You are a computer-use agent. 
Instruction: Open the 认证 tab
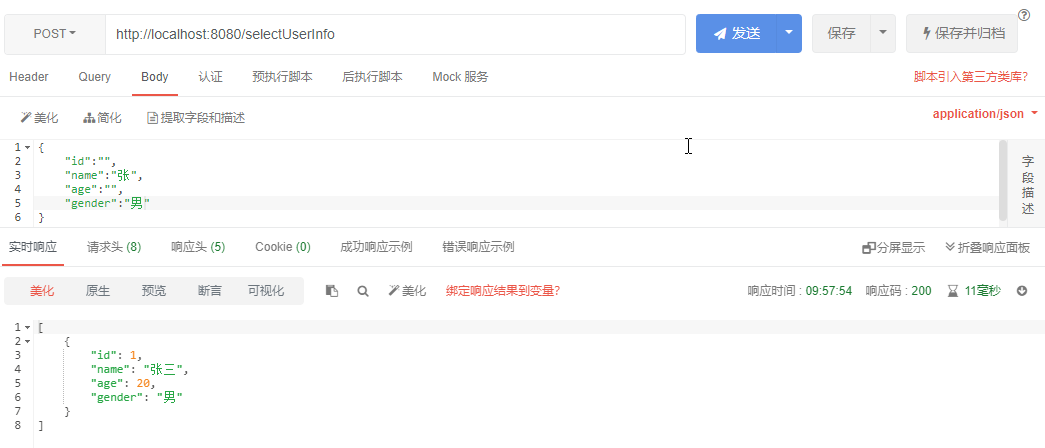tap(211, 77)
